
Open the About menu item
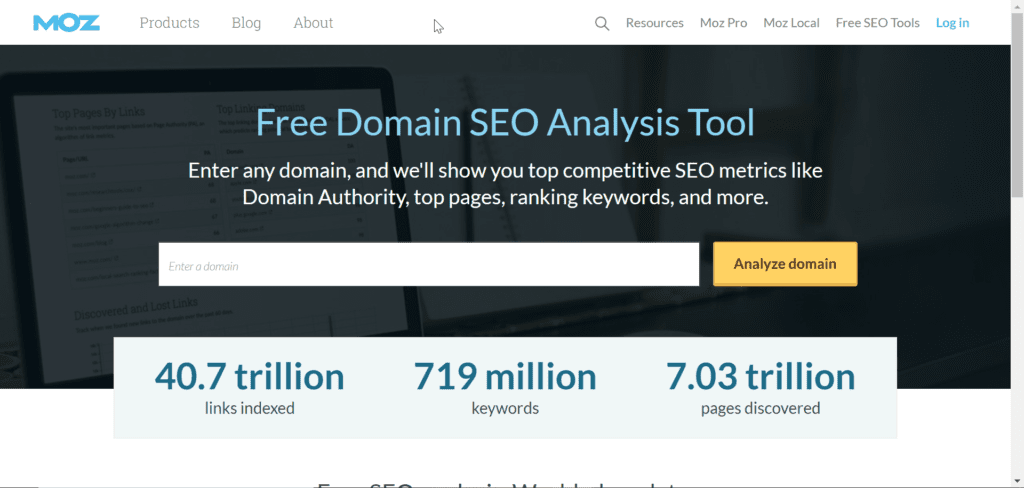[313, 22]
